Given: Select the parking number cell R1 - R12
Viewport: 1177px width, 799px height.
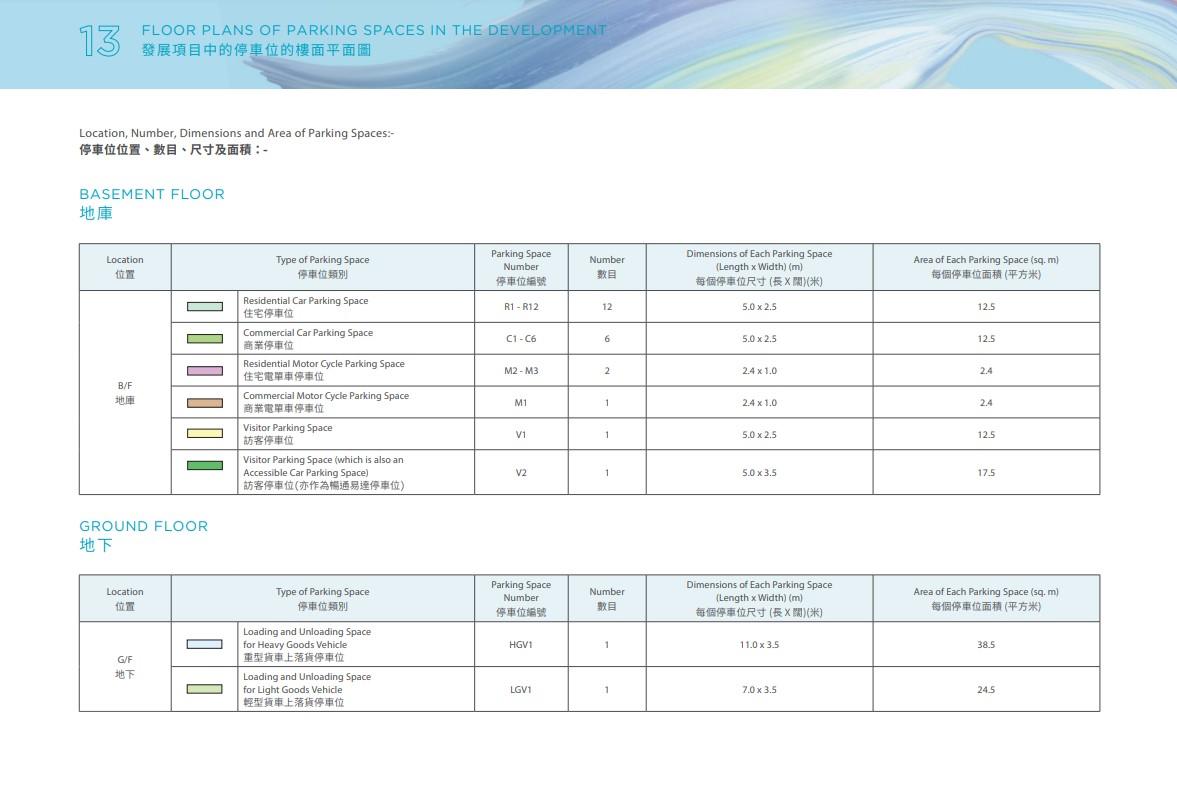Looking at the screenshot, I should [521, 306].
